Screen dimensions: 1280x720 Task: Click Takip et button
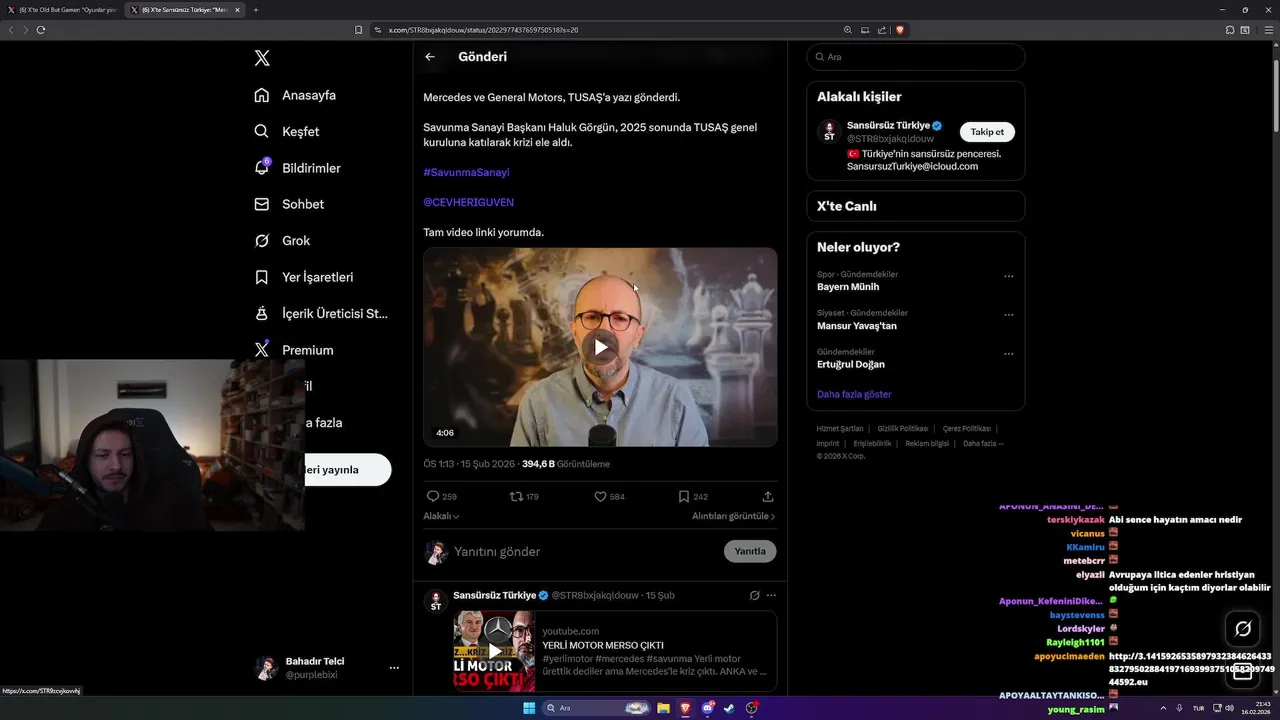coord(987,132)
